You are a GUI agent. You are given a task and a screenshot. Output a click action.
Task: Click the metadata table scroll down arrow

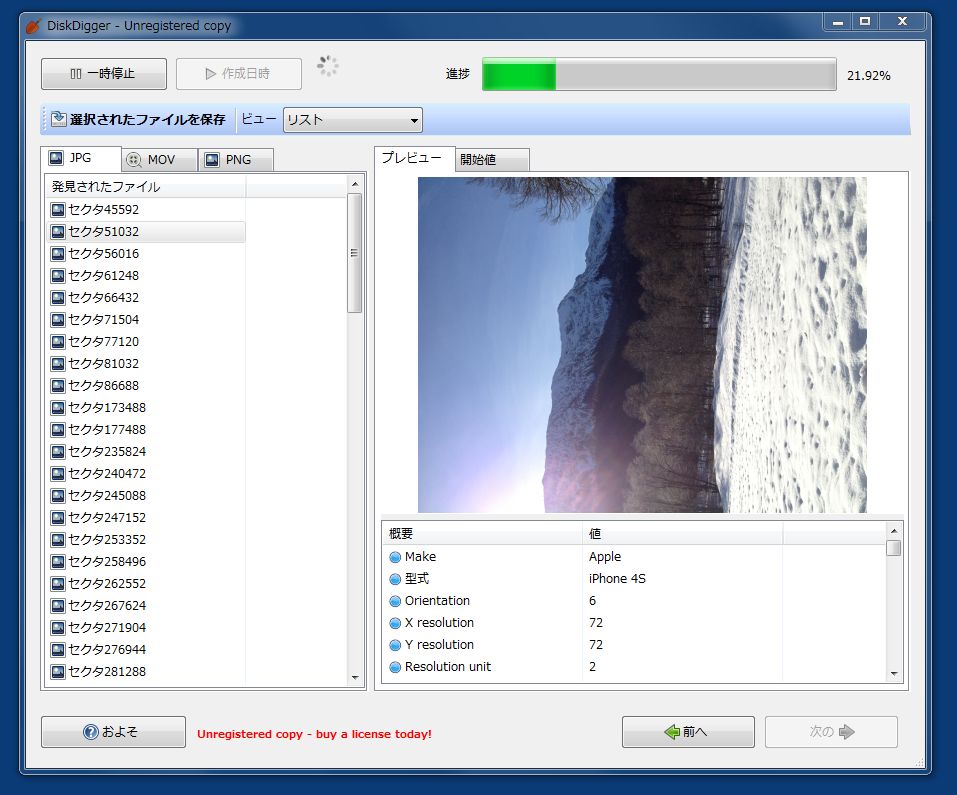click(894, 674)
